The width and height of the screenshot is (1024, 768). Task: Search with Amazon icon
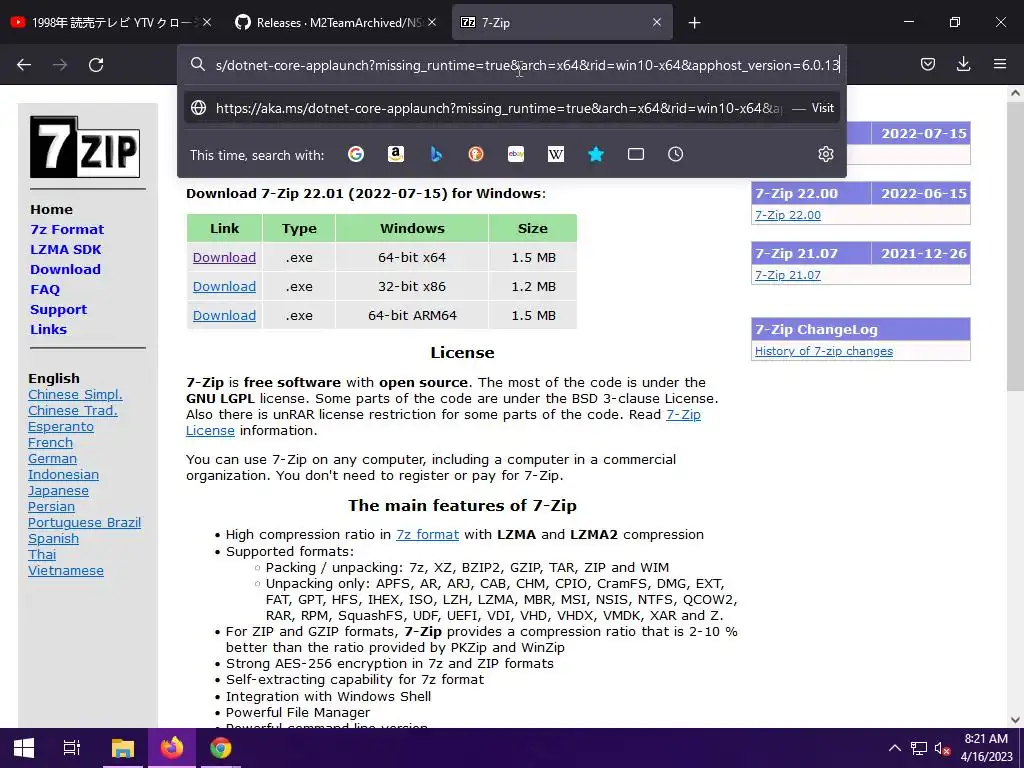pyautogui.click(x=396, y=154)
